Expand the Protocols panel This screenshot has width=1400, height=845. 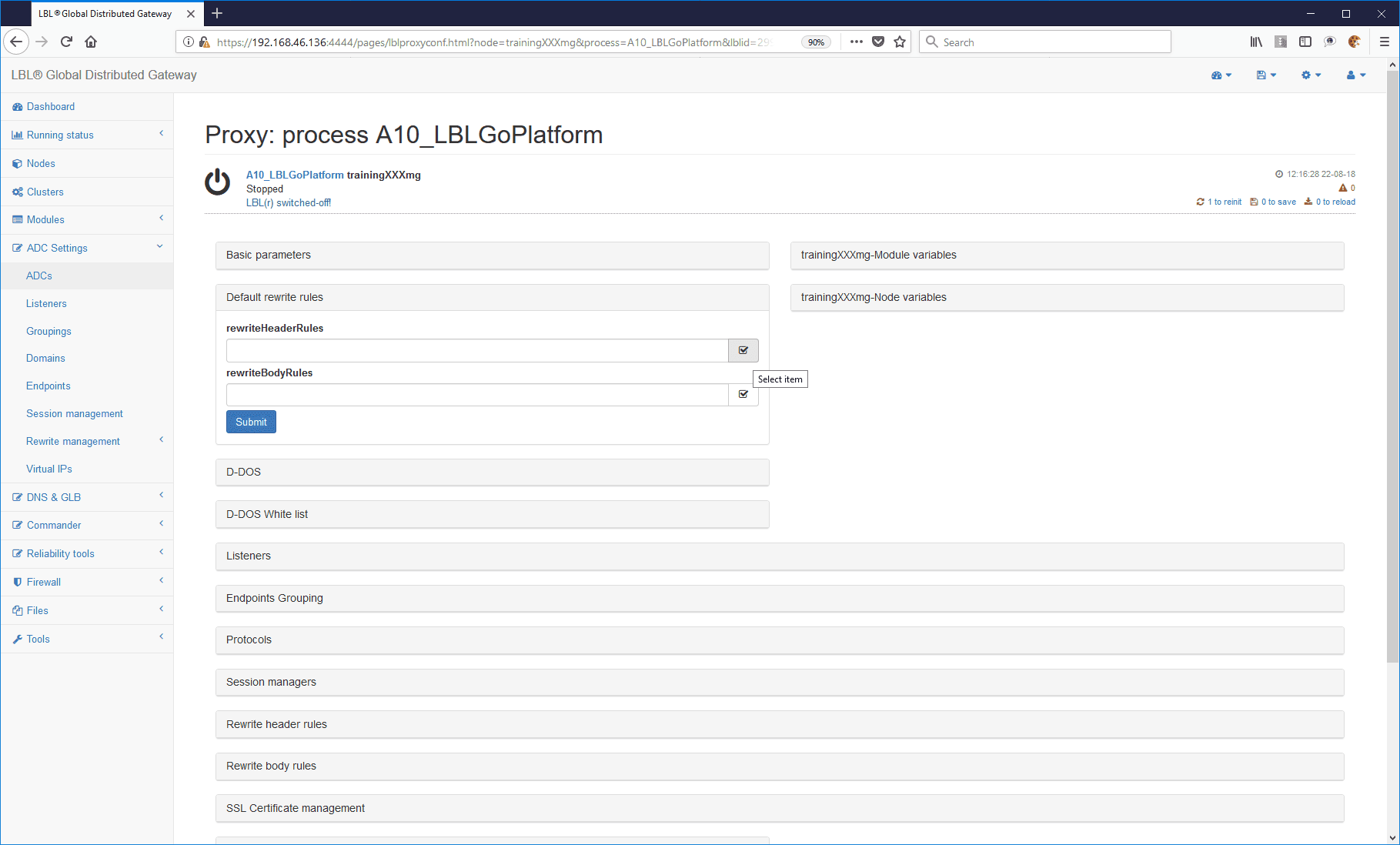(780, 640)
